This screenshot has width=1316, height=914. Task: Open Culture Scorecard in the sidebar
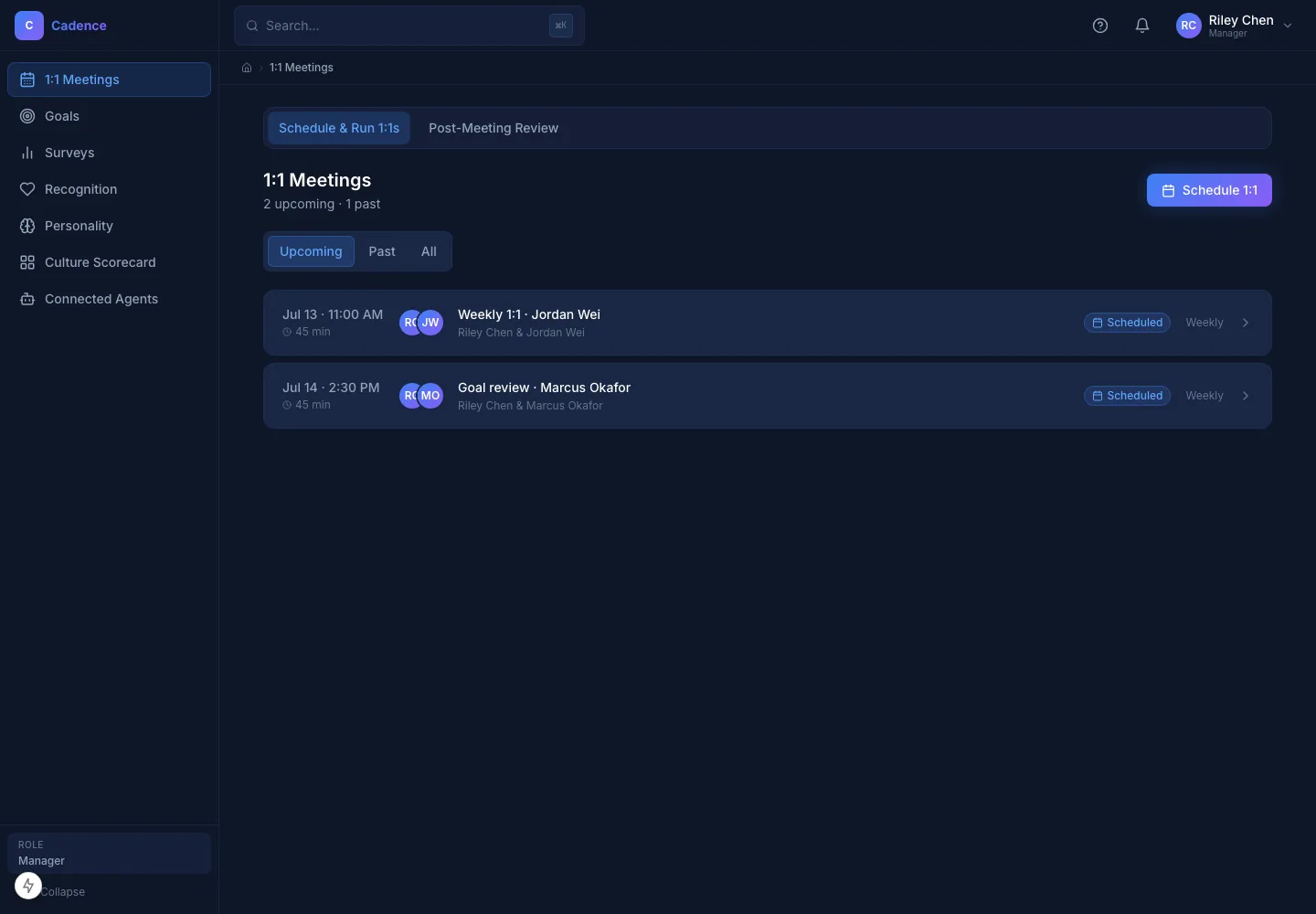tap(110, 262)
